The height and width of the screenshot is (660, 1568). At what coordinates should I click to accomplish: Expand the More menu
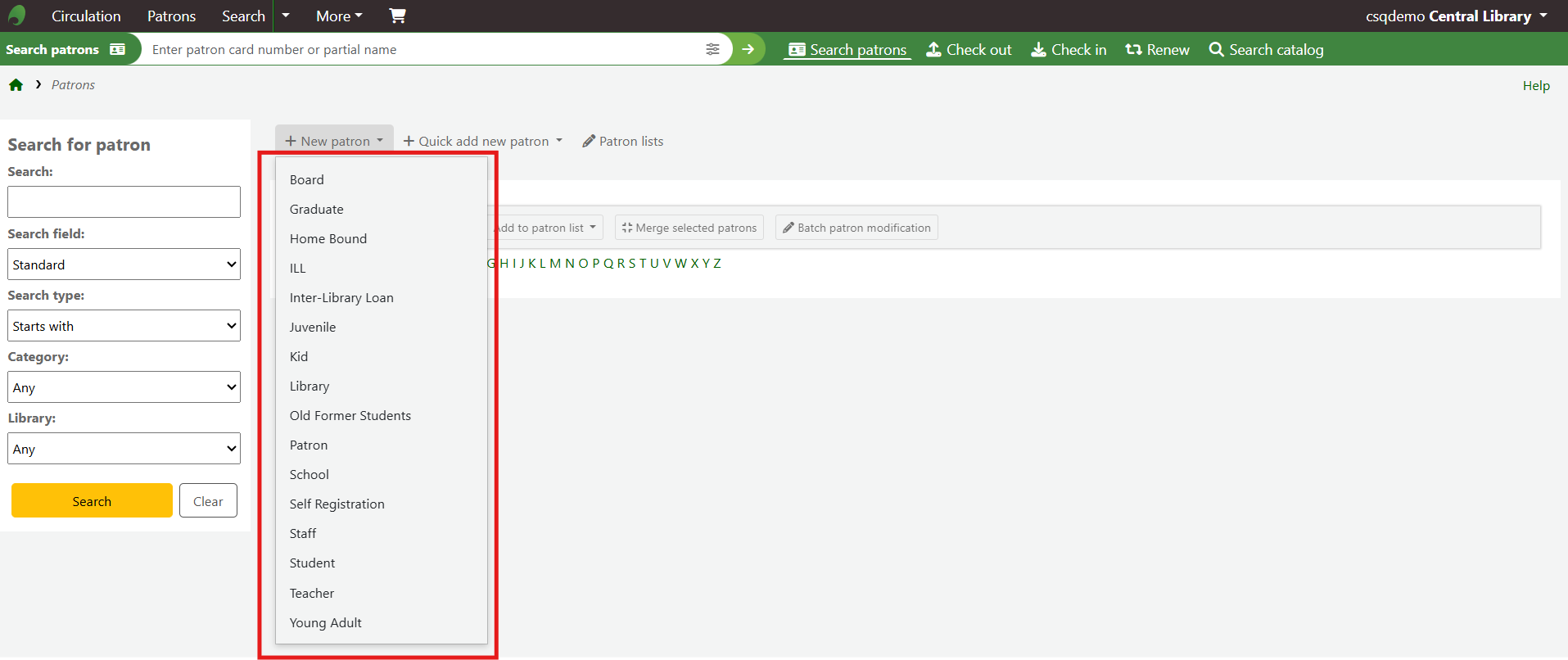pyautogui.click(x=339, y=16)
